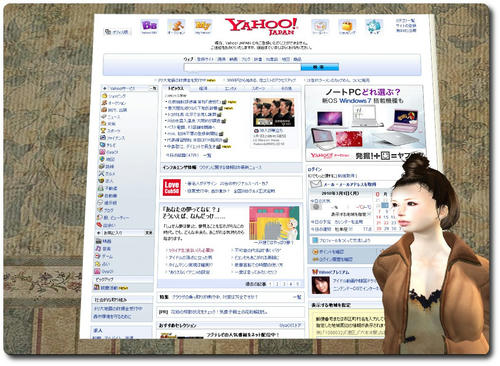Open 占い icon in favorites list
Viewport: 500px width, 366px height.
[98, 264]
